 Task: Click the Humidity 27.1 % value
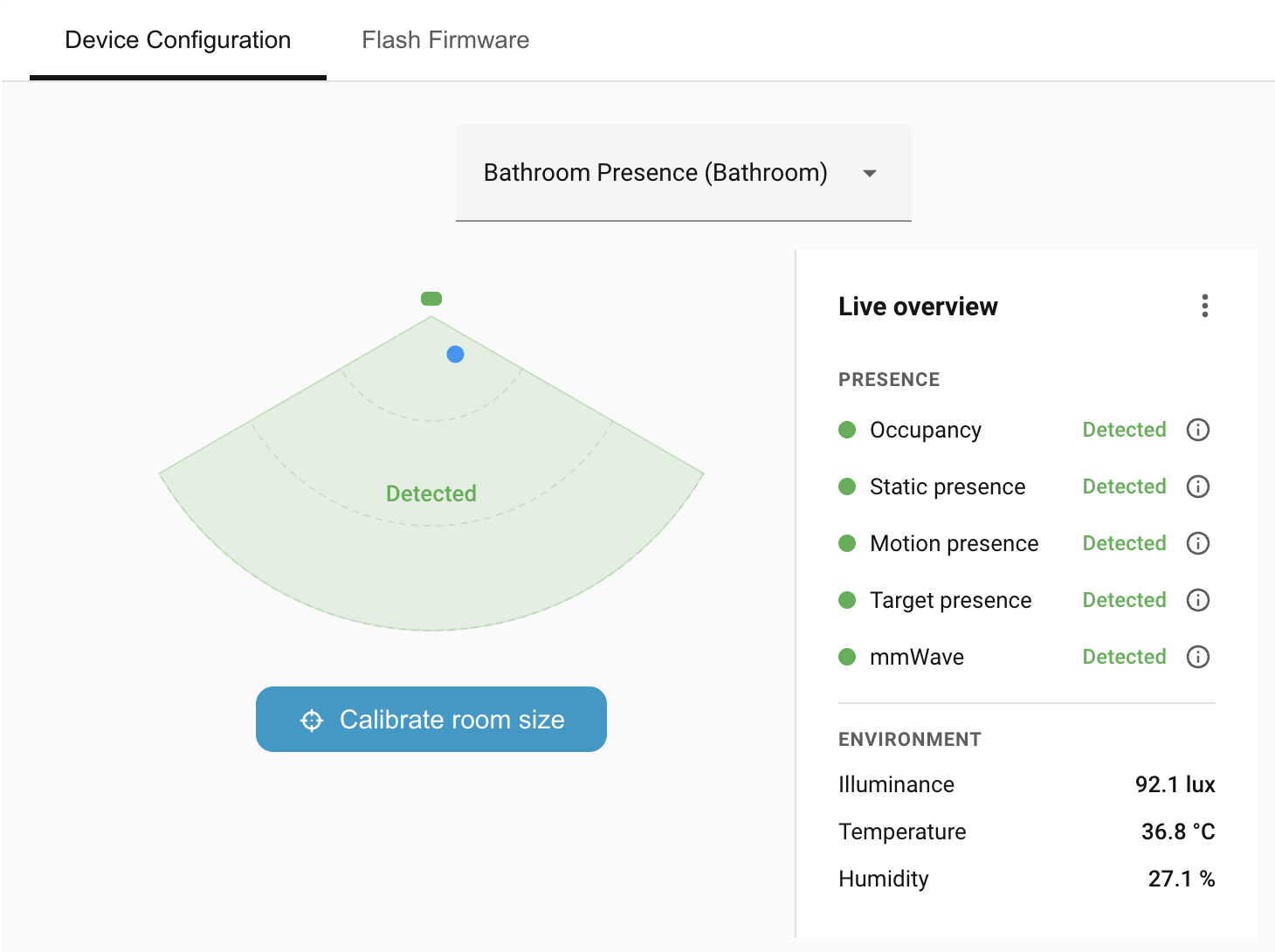point(1182,879)
